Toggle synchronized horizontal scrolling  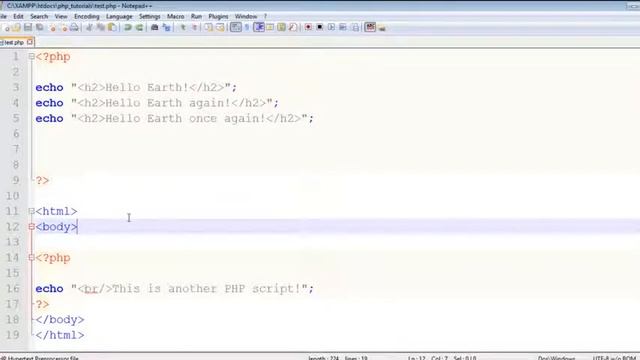point(220,28)
